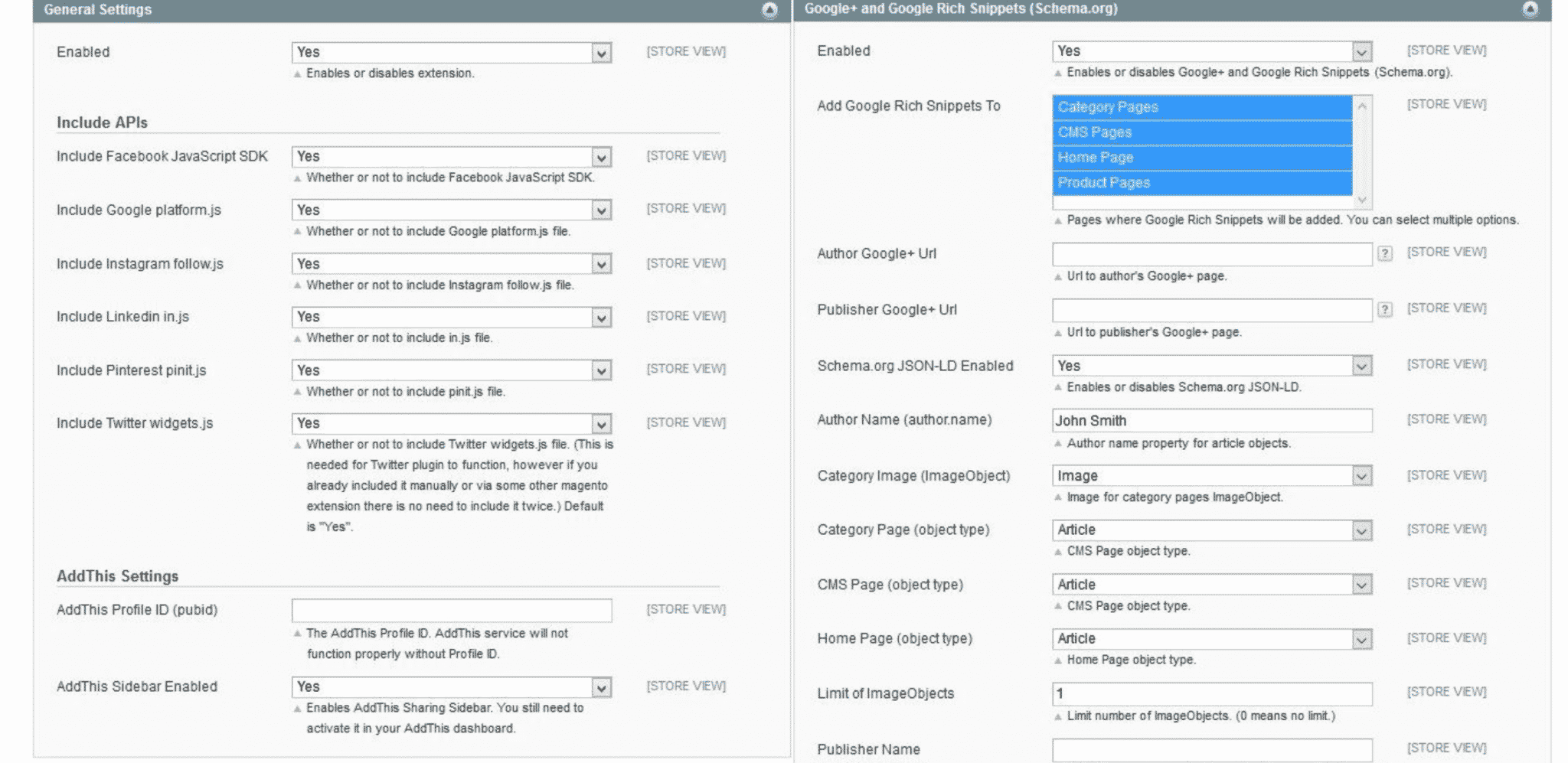Click the down arrow of snippets list scrollbar

click(x=1362, y=200)
